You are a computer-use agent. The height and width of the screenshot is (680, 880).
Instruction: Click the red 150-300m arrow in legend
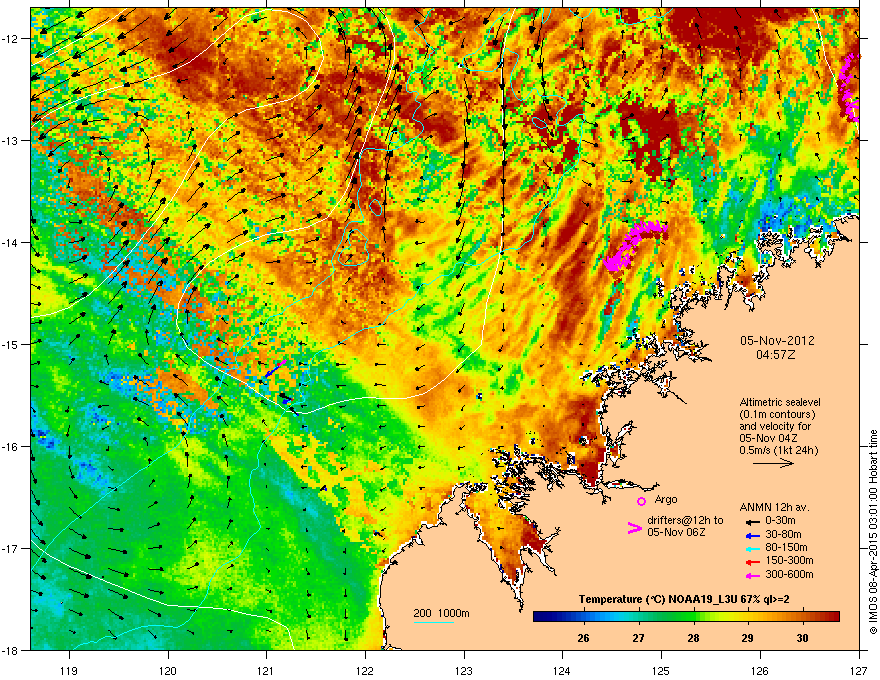[752, 561]
